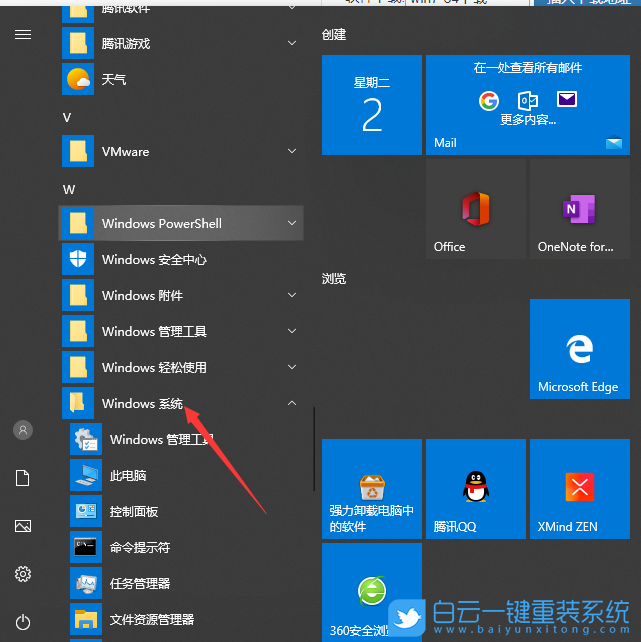Screen dimensions: 641x642
Task: Open 控制面板 icon
Action: 86,511
